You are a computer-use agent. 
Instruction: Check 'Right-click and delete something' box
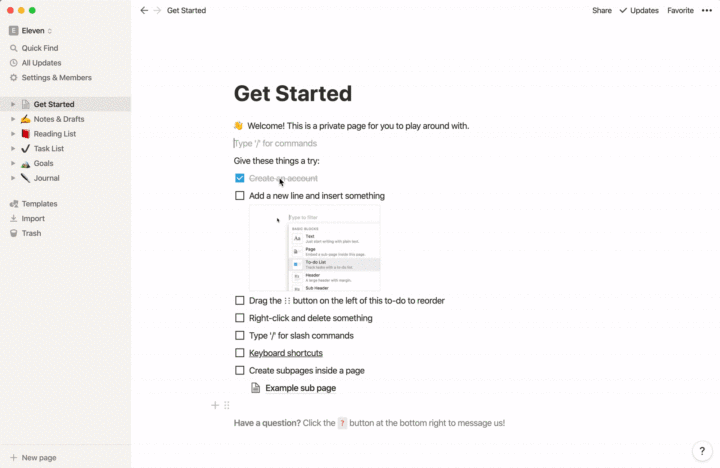click(x=240, y=318)
